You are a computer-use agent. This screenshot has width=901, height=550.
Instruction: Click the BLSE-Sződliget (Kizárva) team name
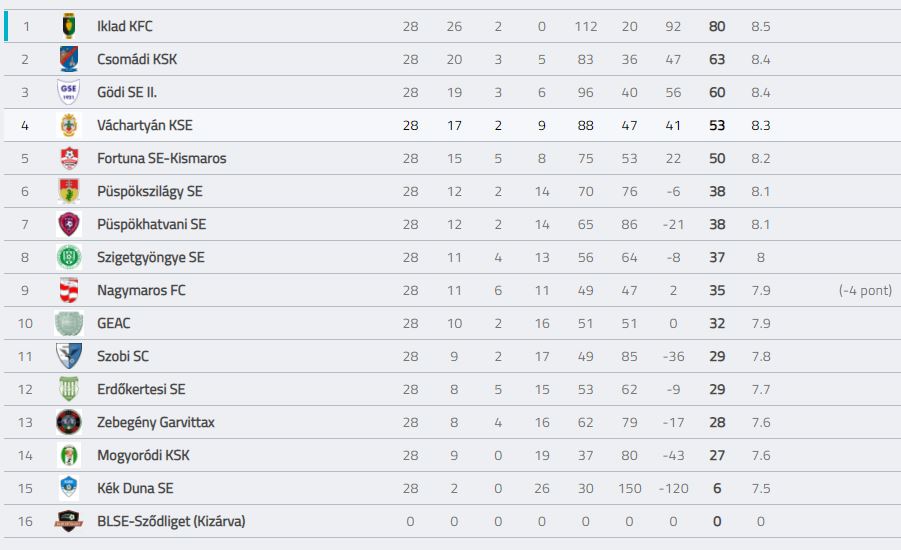click(171, 521)
